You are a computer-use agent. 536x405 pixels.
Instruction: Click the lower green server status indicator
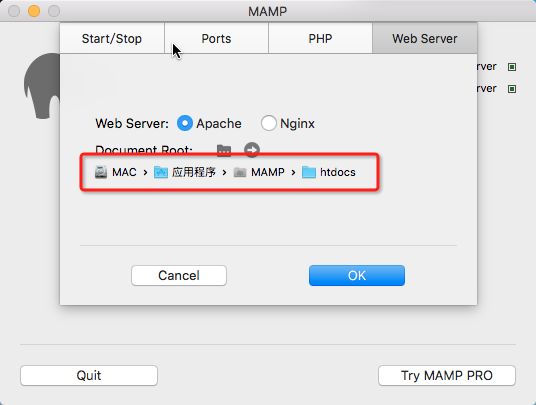click(x=512, y=89)
